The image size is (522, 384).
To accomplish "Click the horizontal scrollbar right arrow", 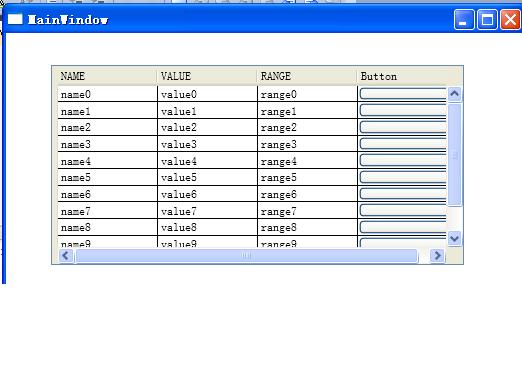I will 437,256.
